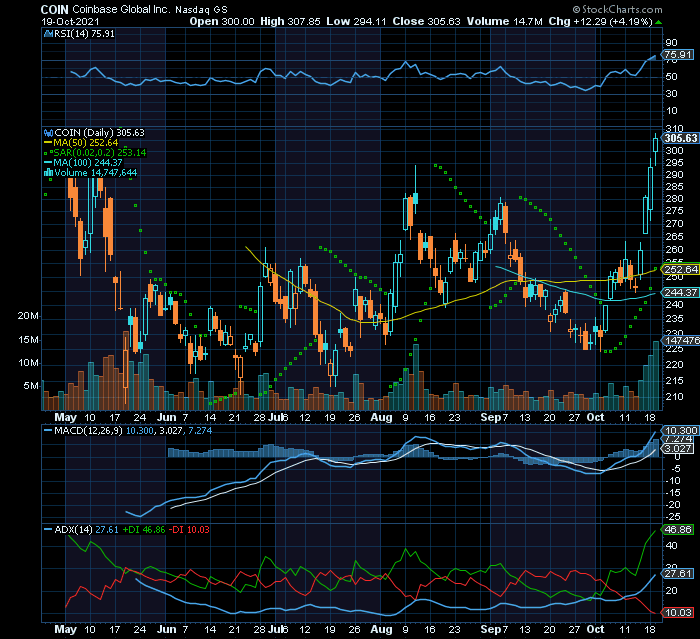This screenshot has width=700, height=639.
Task: Click the candlestick icon before COIN (Daily)
Action: (x=49, y=133)
